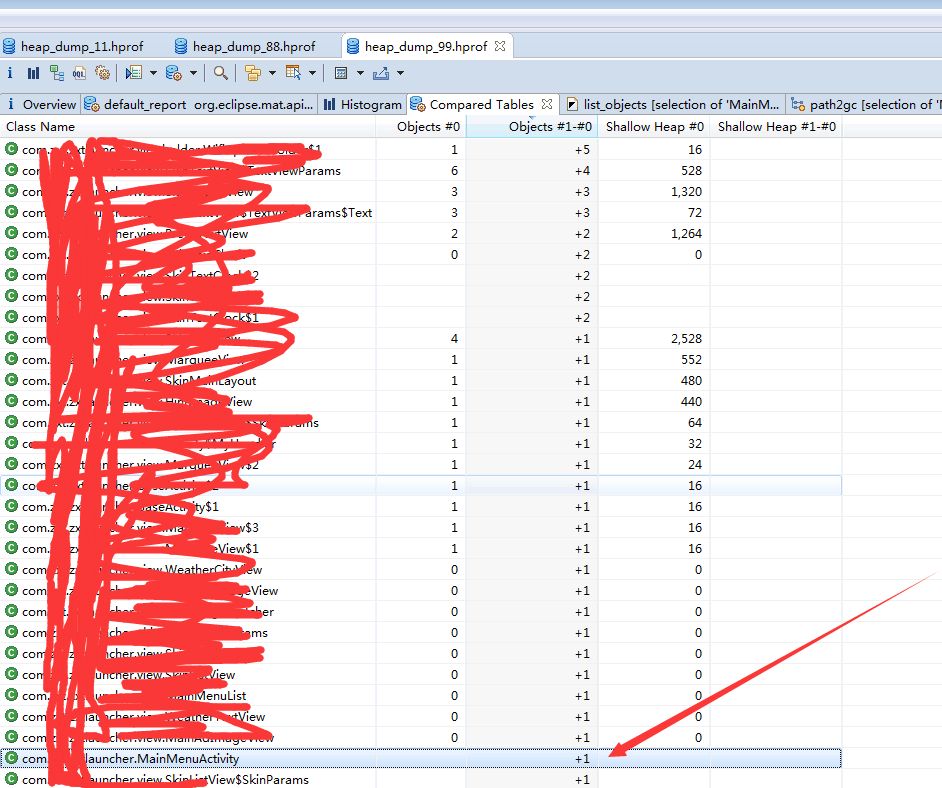Click the Objects #0 cell showing 6
Viewport: 942px width, 788px height.
(x=454, y=171)
